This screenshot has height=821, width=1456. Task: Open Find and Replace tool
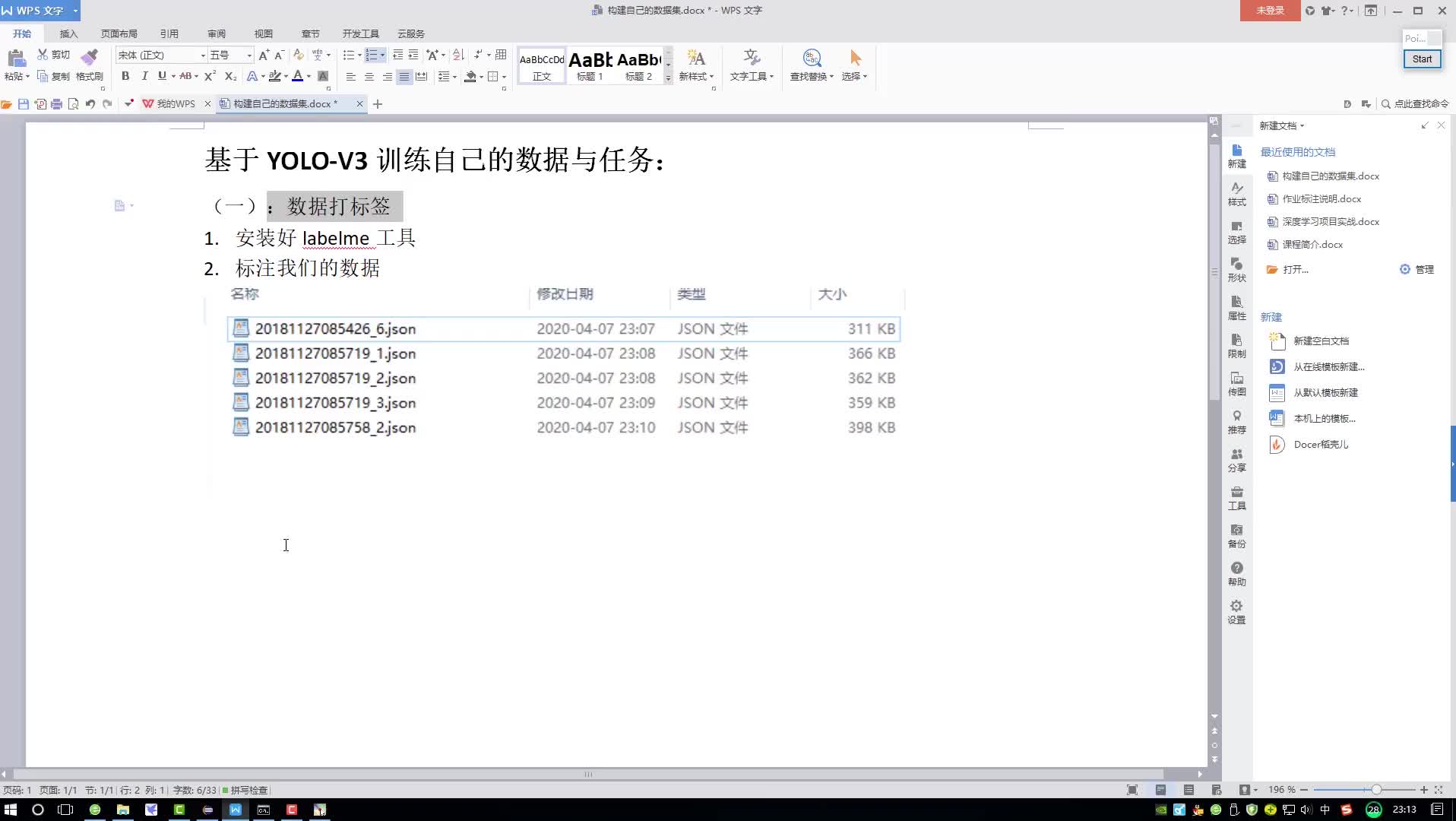click(812, 59)
